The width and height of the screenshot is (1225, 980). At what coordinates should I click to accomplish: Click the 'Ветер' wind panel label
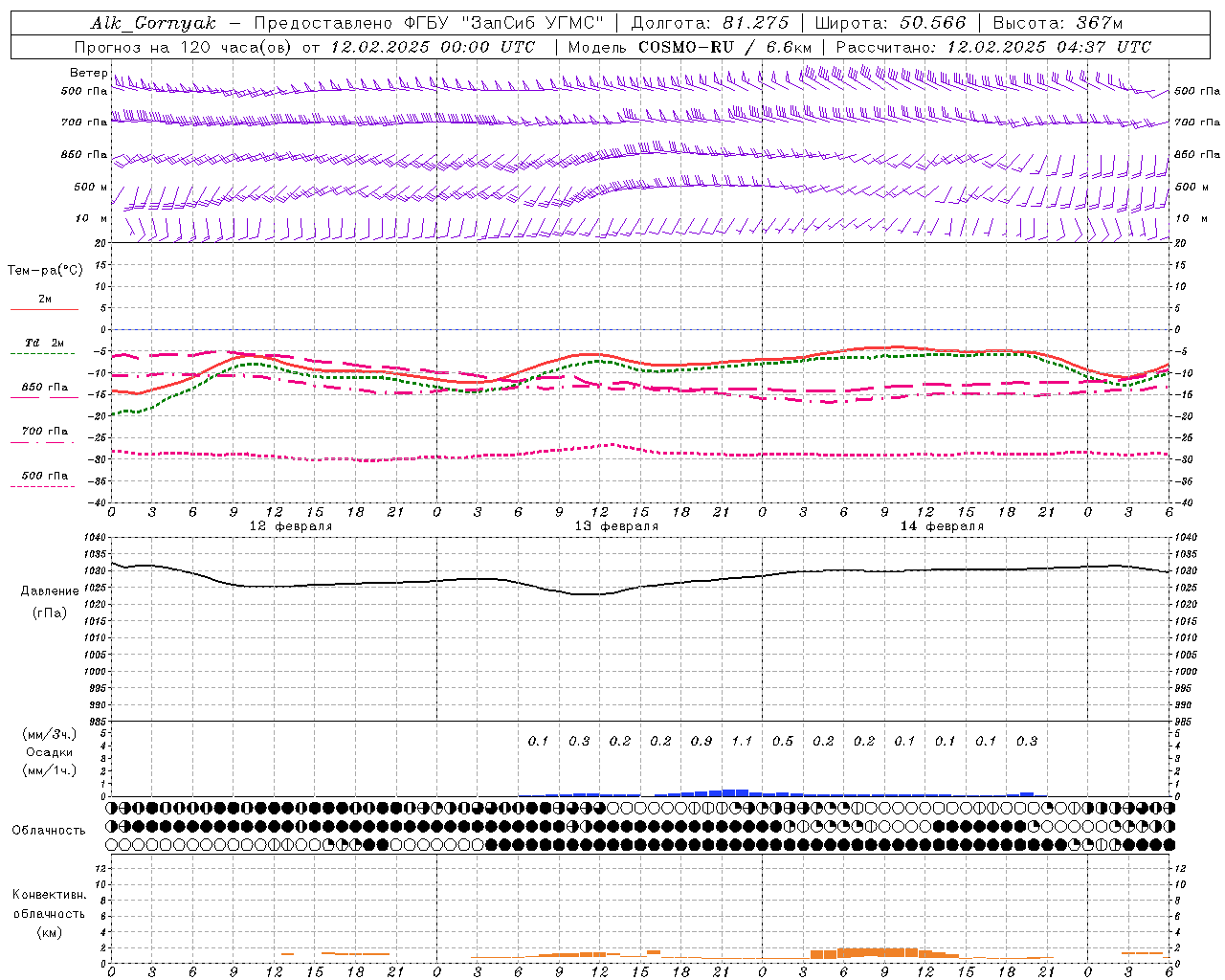pos(89,73)
